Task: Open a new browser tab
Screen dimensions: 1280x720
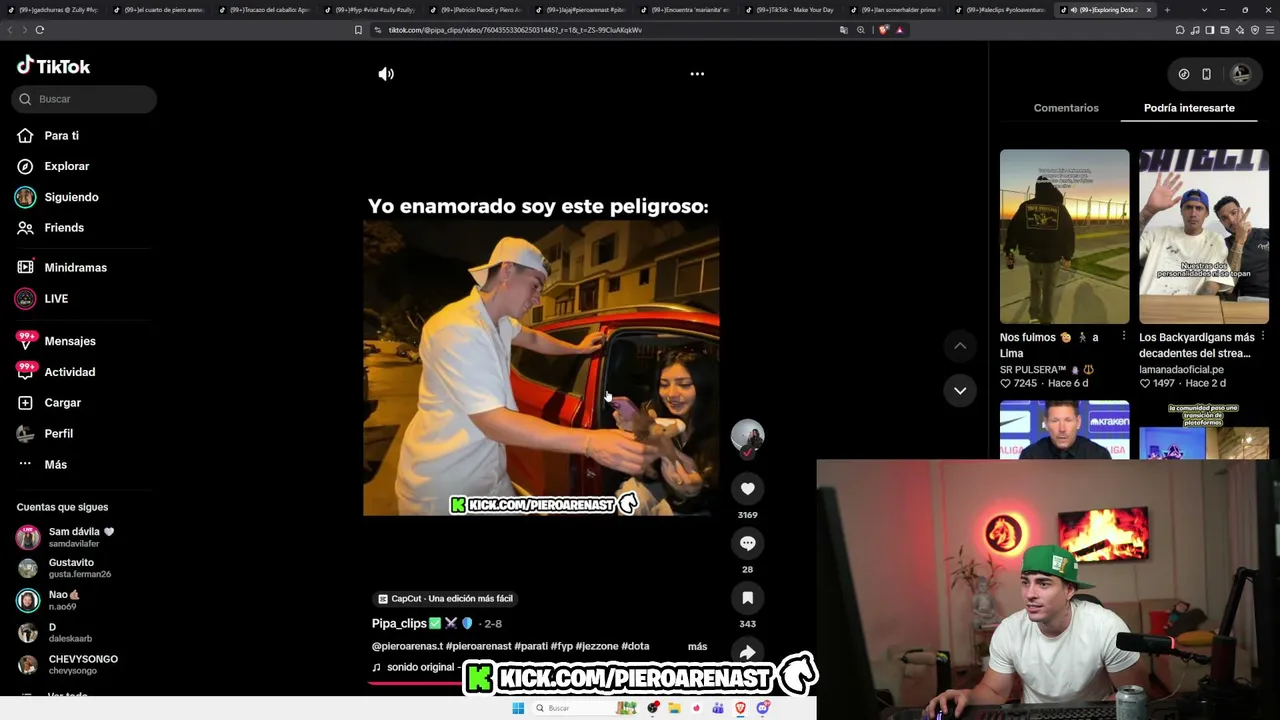Action: click(1167, 10)
